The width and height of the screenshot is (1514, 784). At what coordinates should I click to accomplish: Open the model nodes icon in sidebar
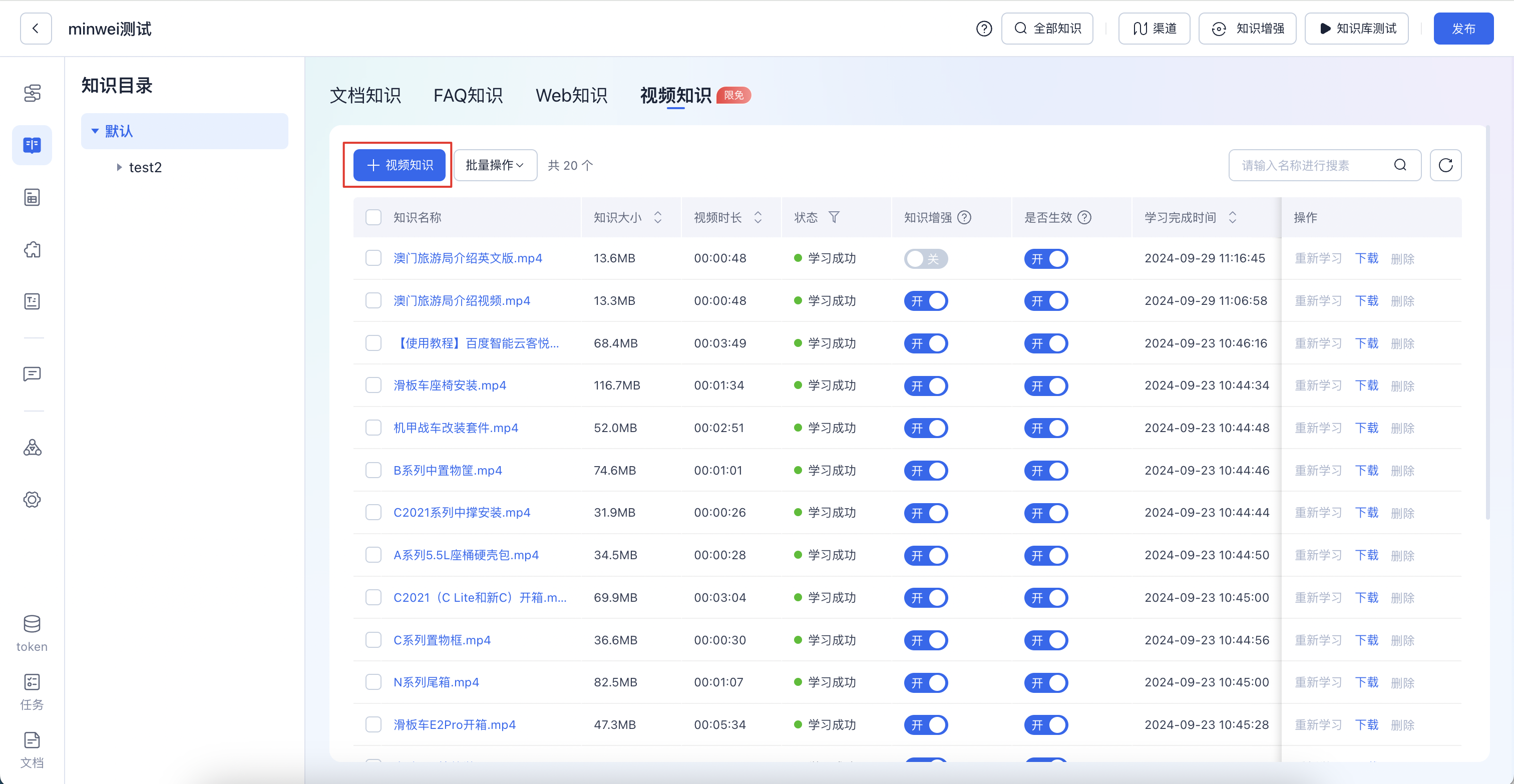pos(32,448)
